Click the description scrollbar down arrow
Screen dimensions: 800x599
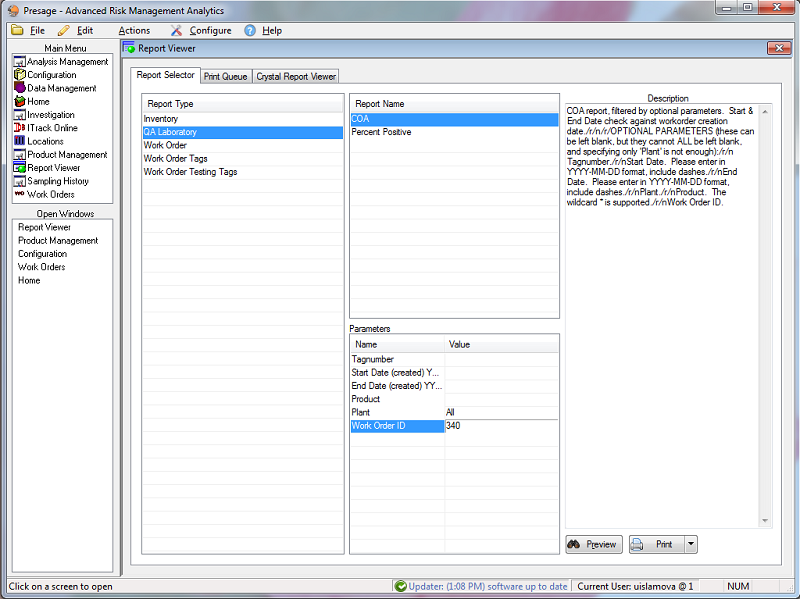766,520
